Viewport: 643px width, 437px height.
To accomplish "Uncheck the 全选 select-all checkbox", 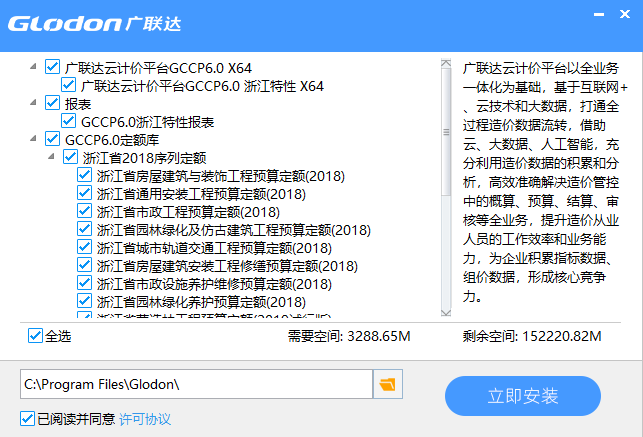I will tap(36, 336).
